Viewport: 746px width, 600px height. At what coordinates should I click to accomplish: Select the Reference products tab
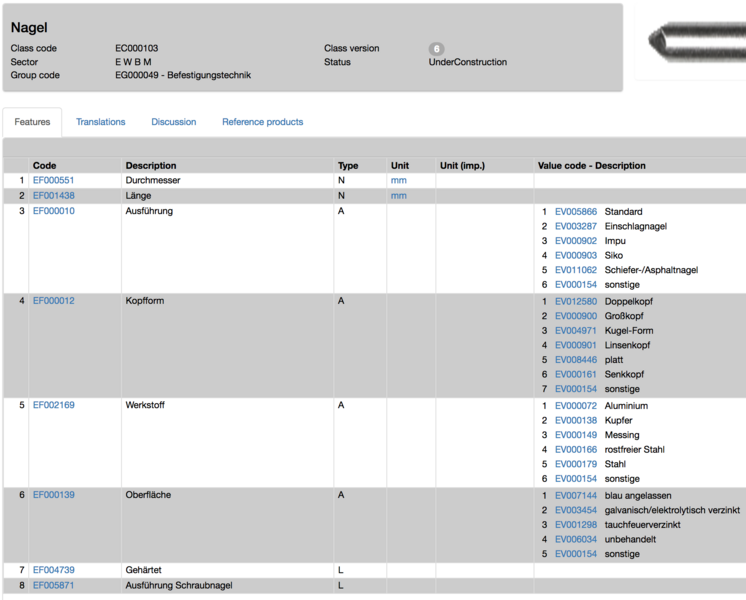pyautogui.click(x=262, y=122)
